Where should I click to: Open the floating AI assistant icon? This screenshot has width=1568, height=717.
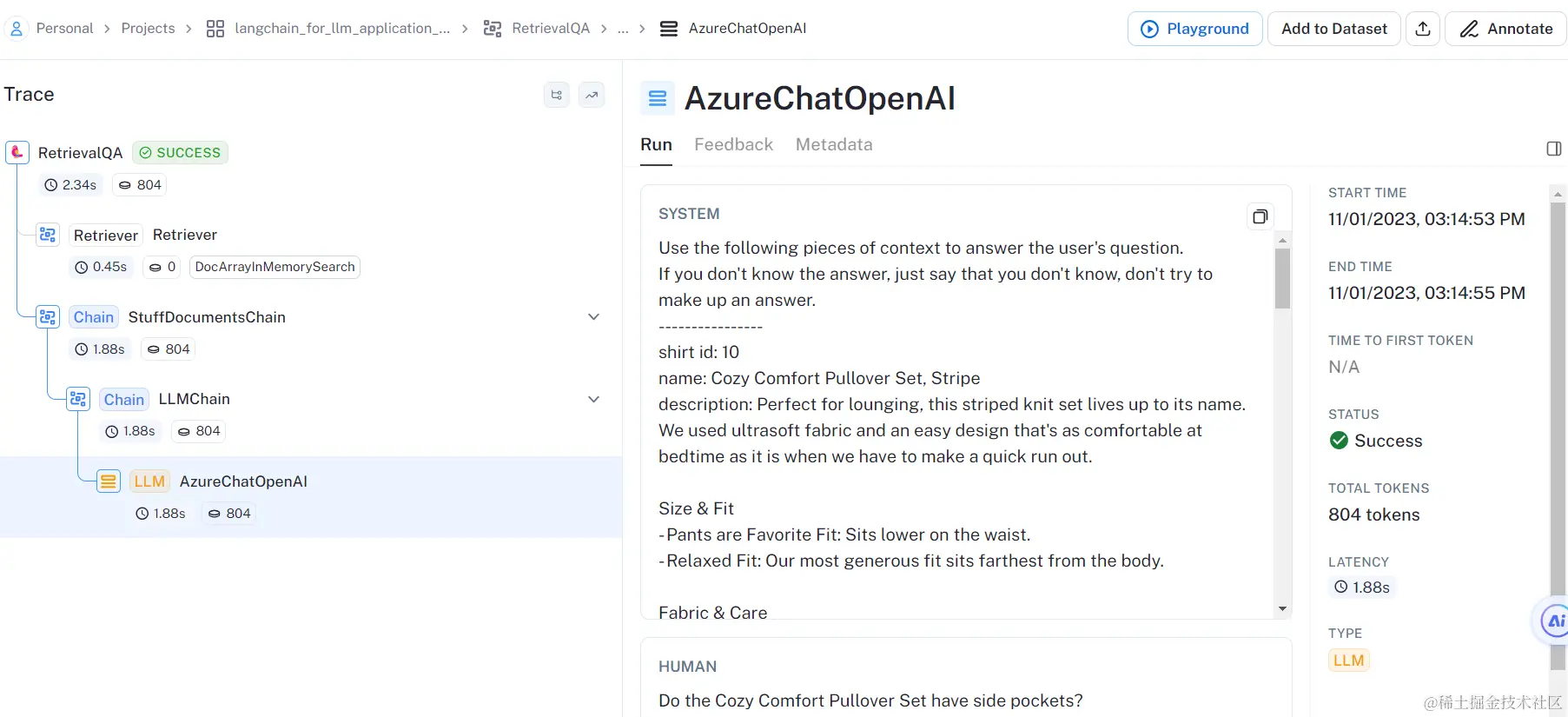pyautogui.click(x=1552, y=621)
